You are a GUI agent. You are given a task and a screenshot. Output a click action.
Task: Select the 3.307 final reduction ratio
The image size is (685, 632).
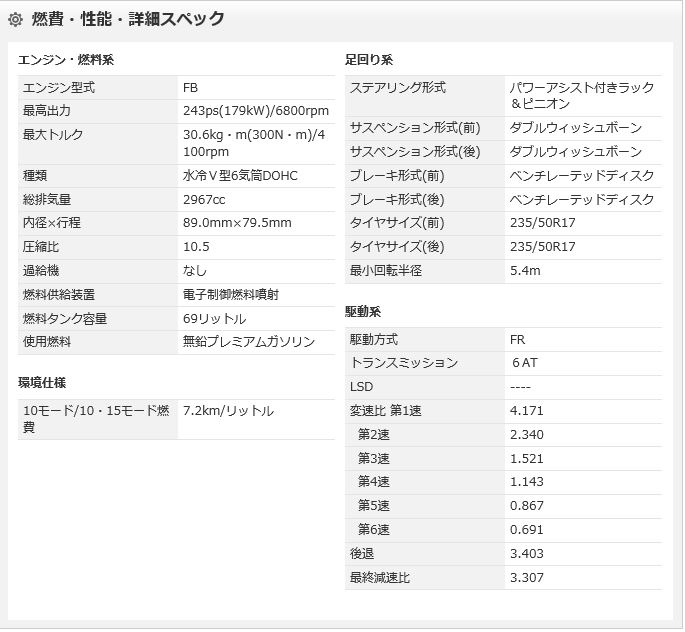[526, 578]
